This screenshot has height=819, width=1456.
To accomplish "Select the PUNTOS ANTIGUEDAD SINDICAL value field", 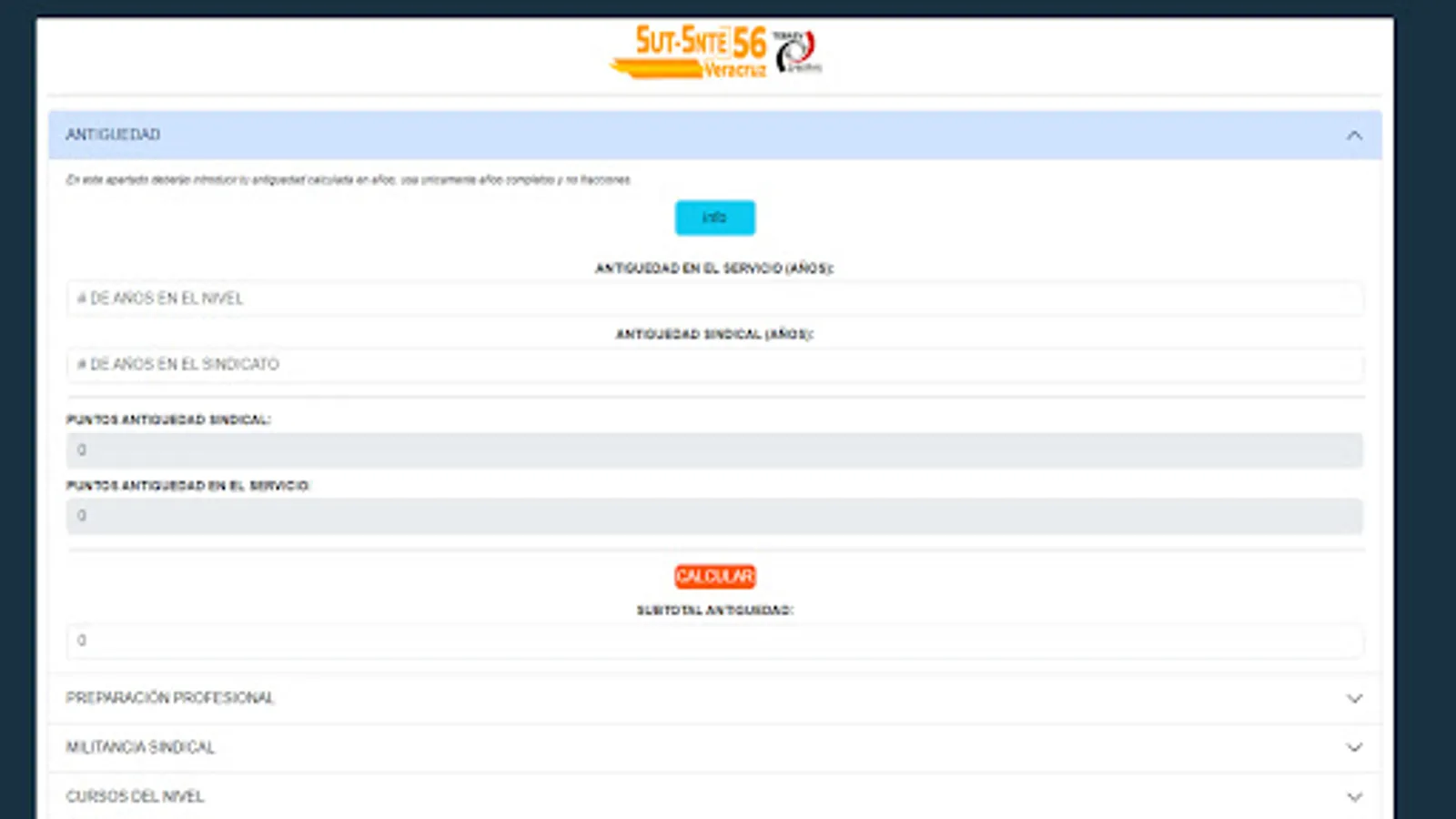I will point(715,450).
